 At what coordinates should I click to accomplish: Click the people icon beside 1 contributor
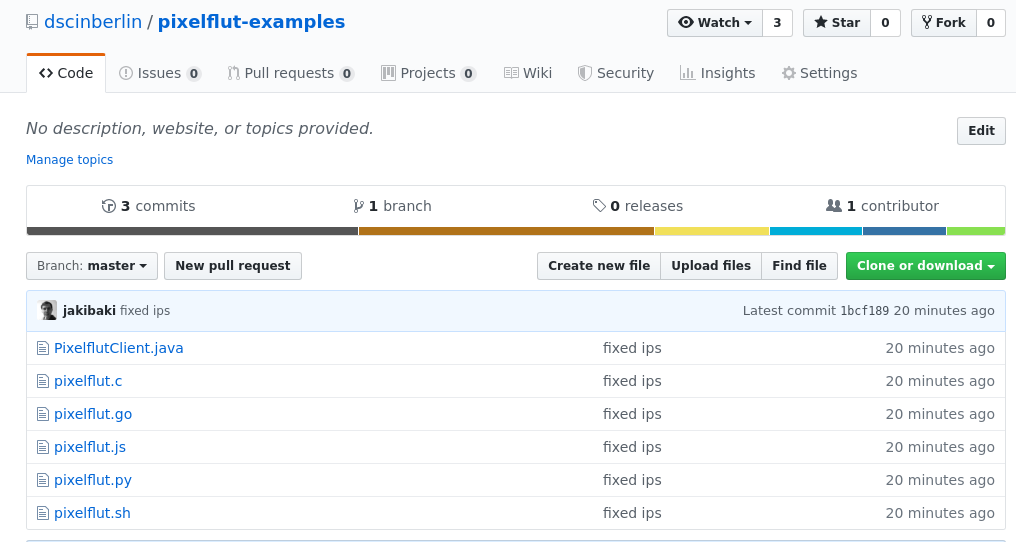coord(834,206)
